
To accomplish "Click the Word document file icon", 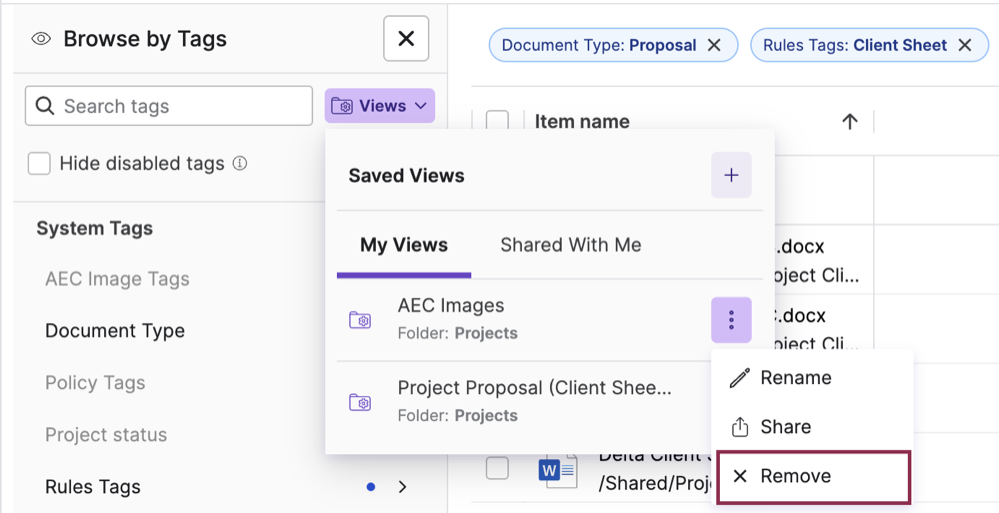I will [557, 469].
